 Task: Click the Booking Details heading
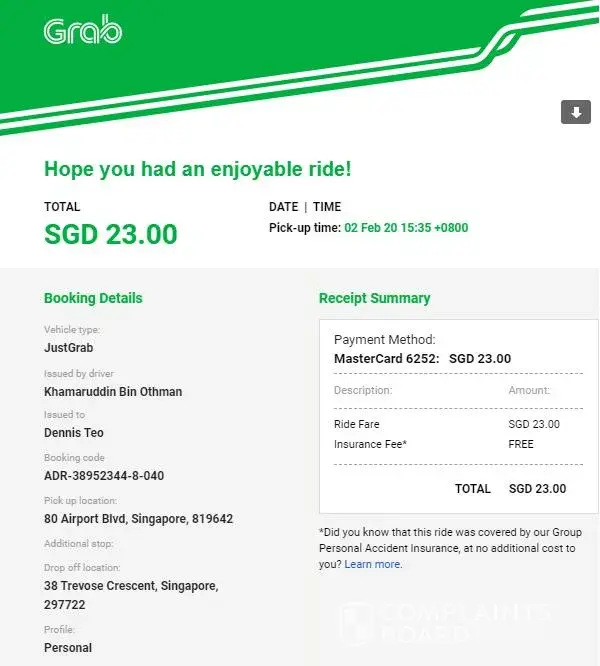coord(93,298)
